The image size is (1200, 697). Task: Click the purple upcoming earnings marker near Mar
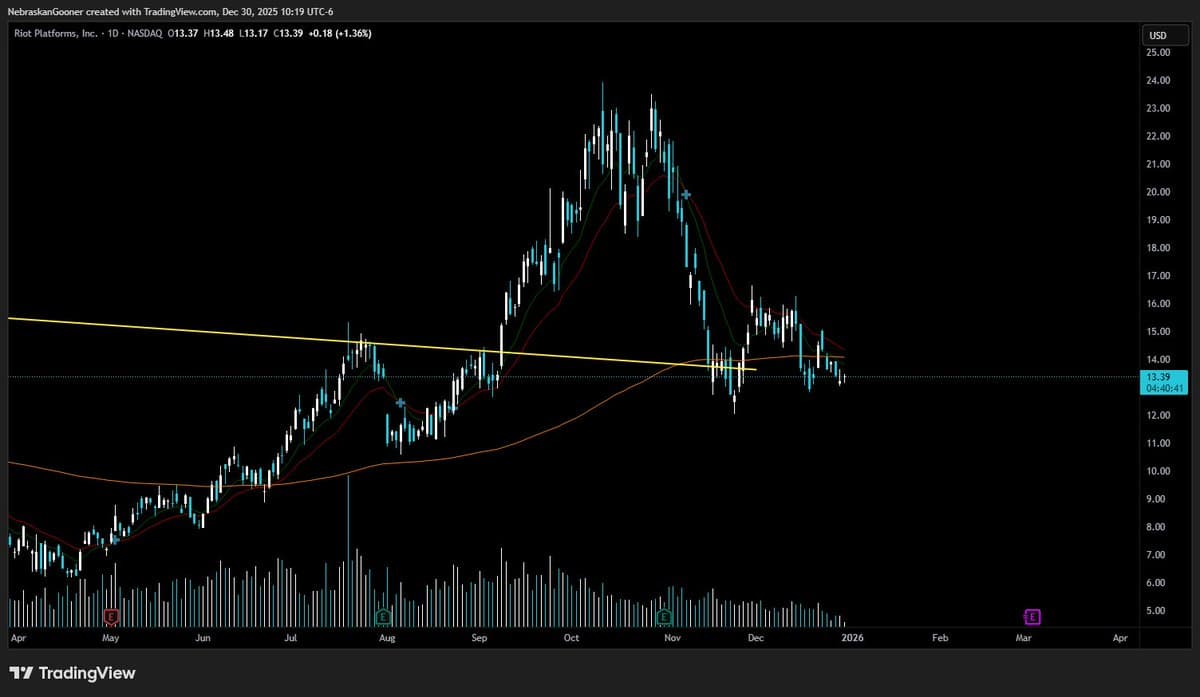(x=1032, y=616)
